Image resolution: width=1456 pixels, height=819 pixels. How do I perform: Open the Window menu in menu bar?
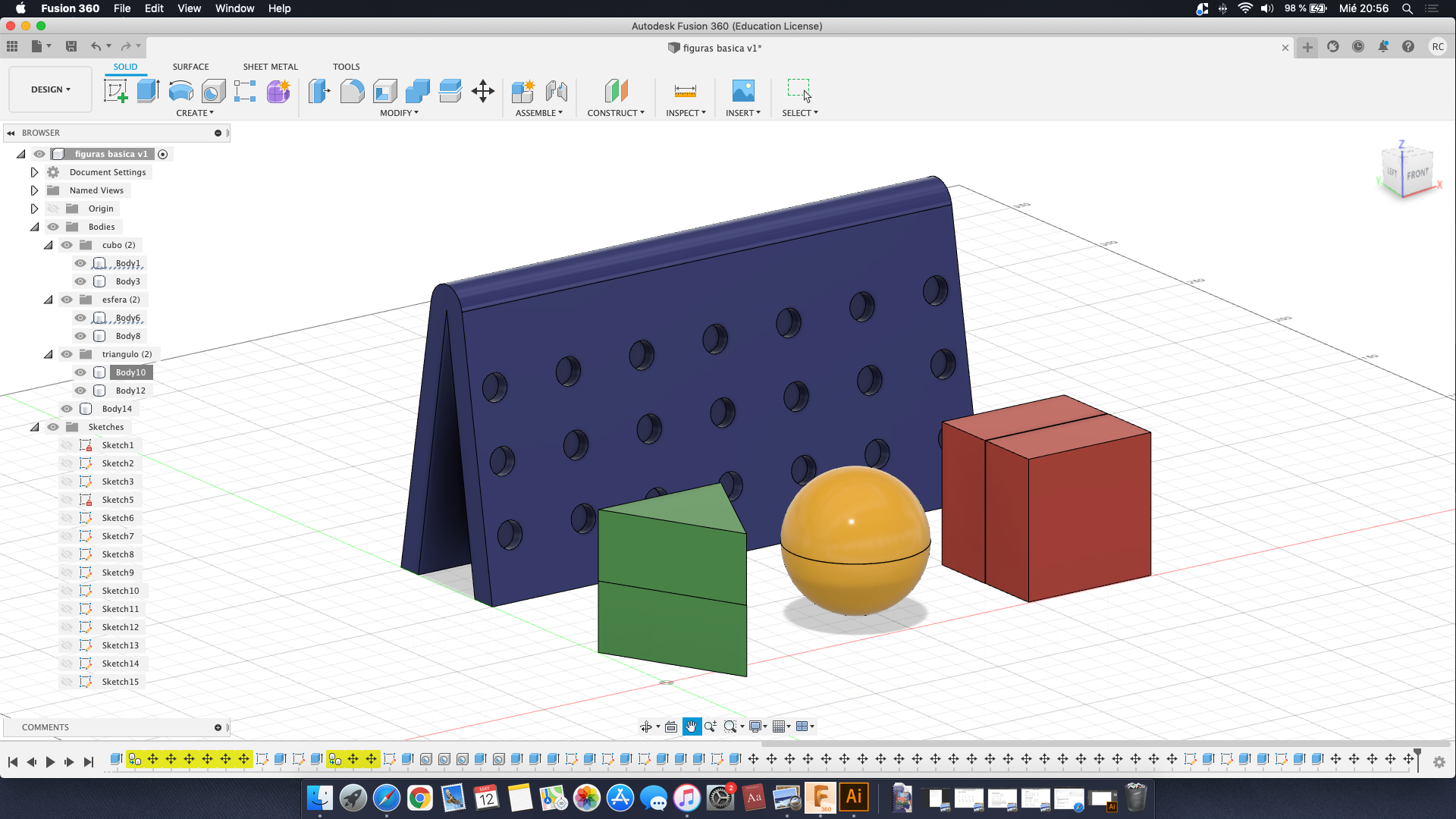pyautogui.click(x=234, y=8)
